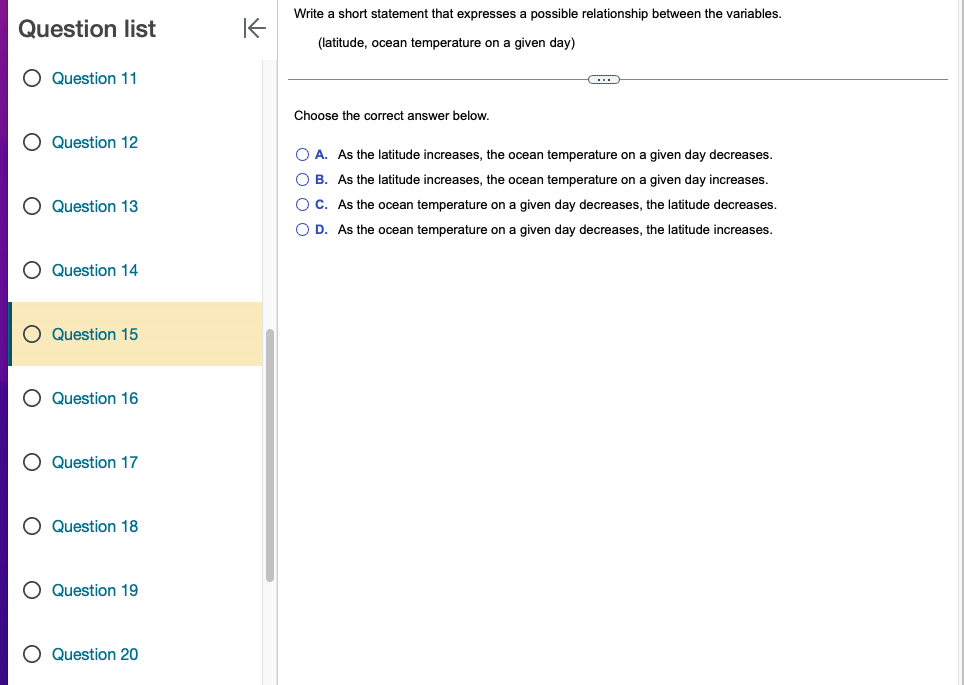Open Question 12
The height and width of the screenshot is (685, 964).
click(94, 142)
